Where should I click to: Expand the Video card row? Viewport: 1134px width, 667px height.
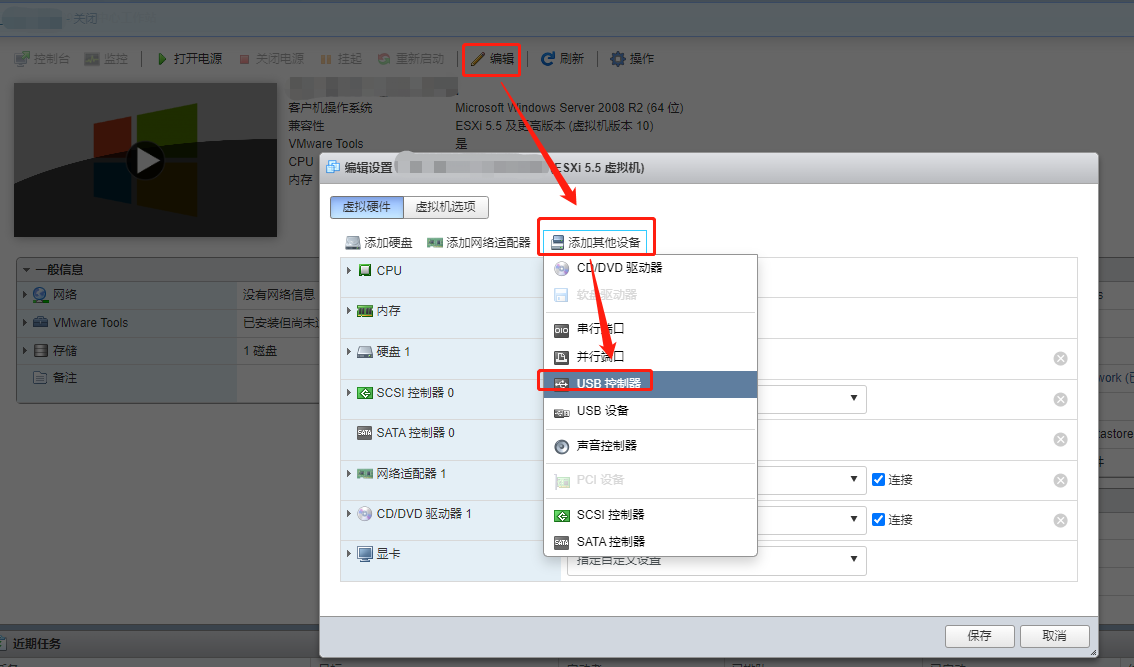(349, 553)
